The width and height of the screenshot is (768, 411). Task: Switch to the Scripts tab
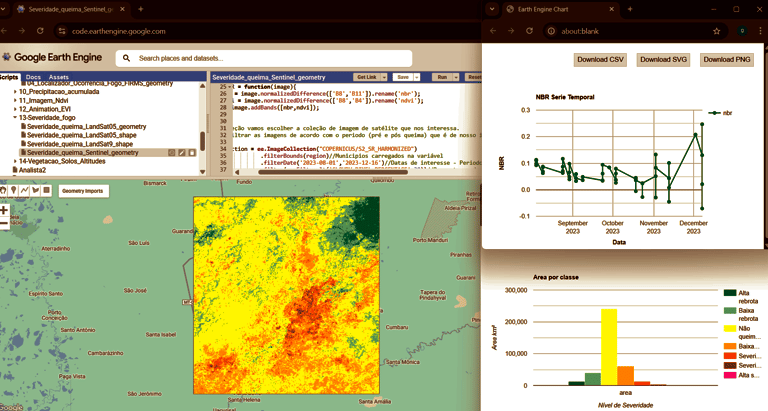click(9, 77)
